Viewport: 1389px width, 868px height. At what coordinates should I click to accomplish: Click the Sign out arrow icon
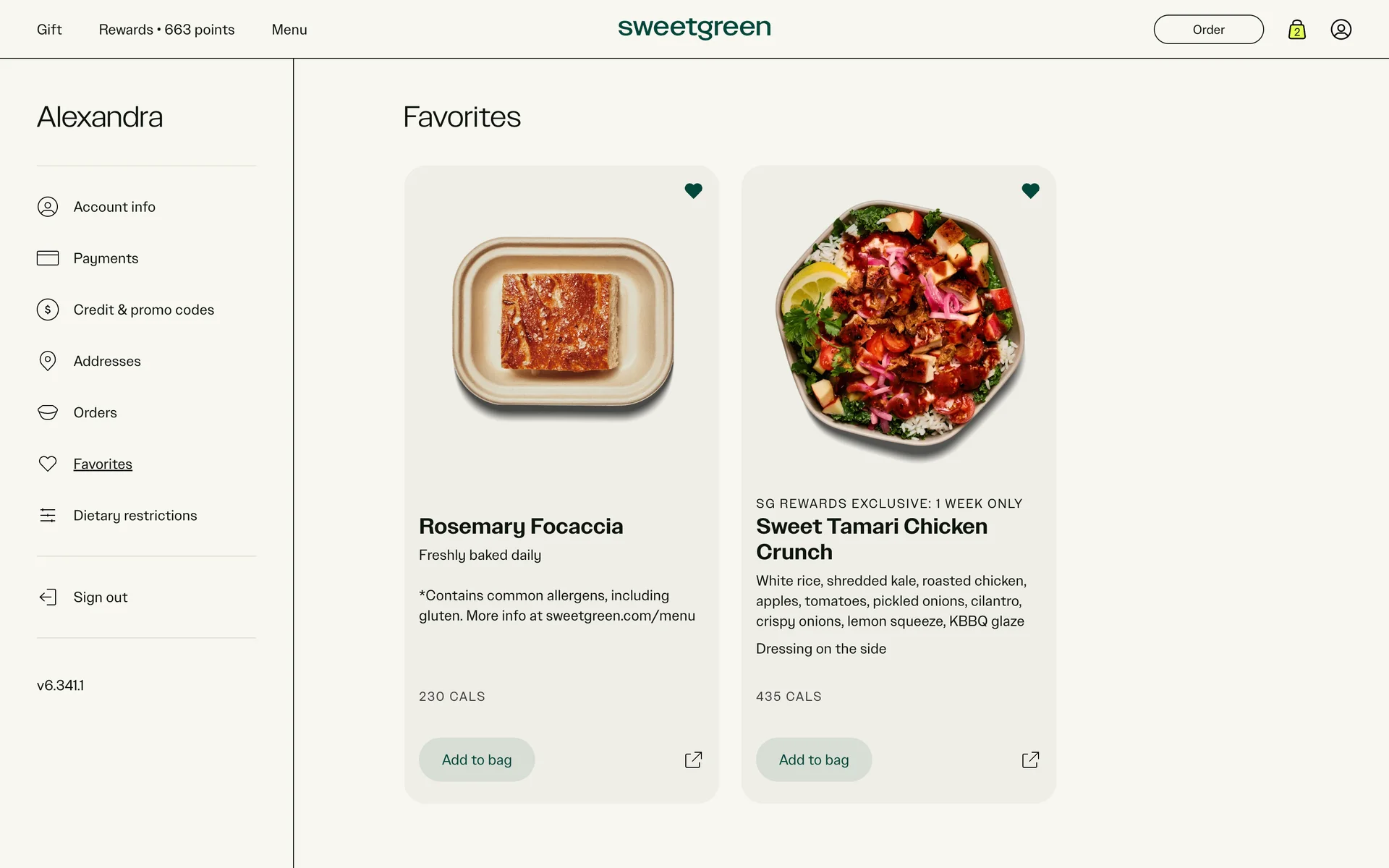[x=48, y=597]
